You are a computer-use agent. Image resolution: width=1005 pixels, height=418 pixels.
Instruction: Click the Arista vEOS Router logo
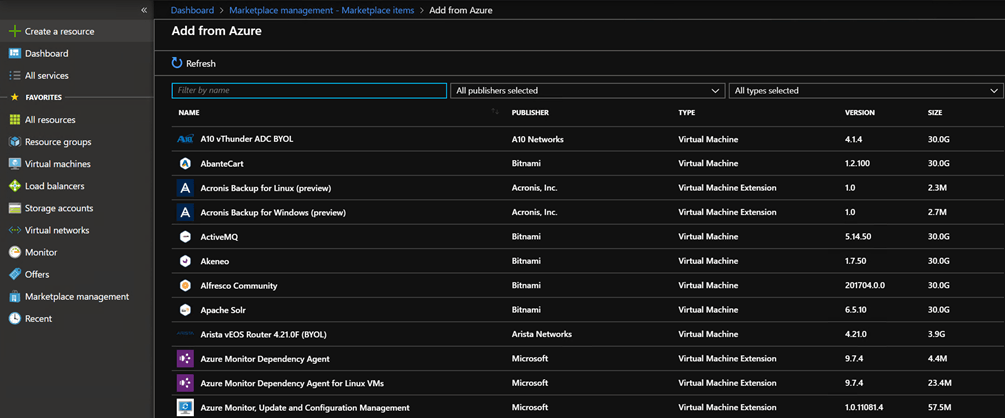[185, 334]
